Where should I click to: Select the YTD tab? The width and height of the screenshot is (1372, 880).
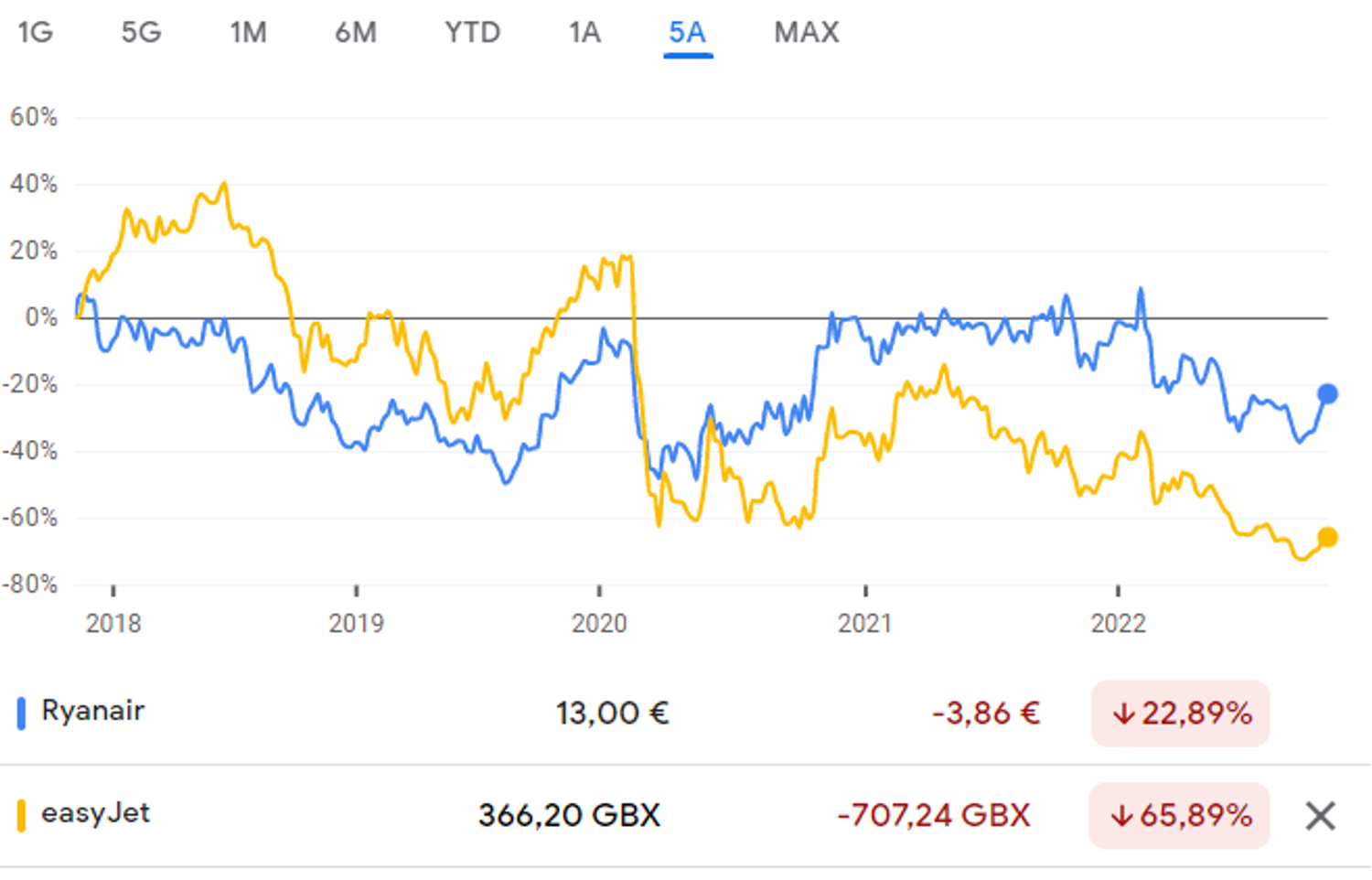tap(472, 33)
